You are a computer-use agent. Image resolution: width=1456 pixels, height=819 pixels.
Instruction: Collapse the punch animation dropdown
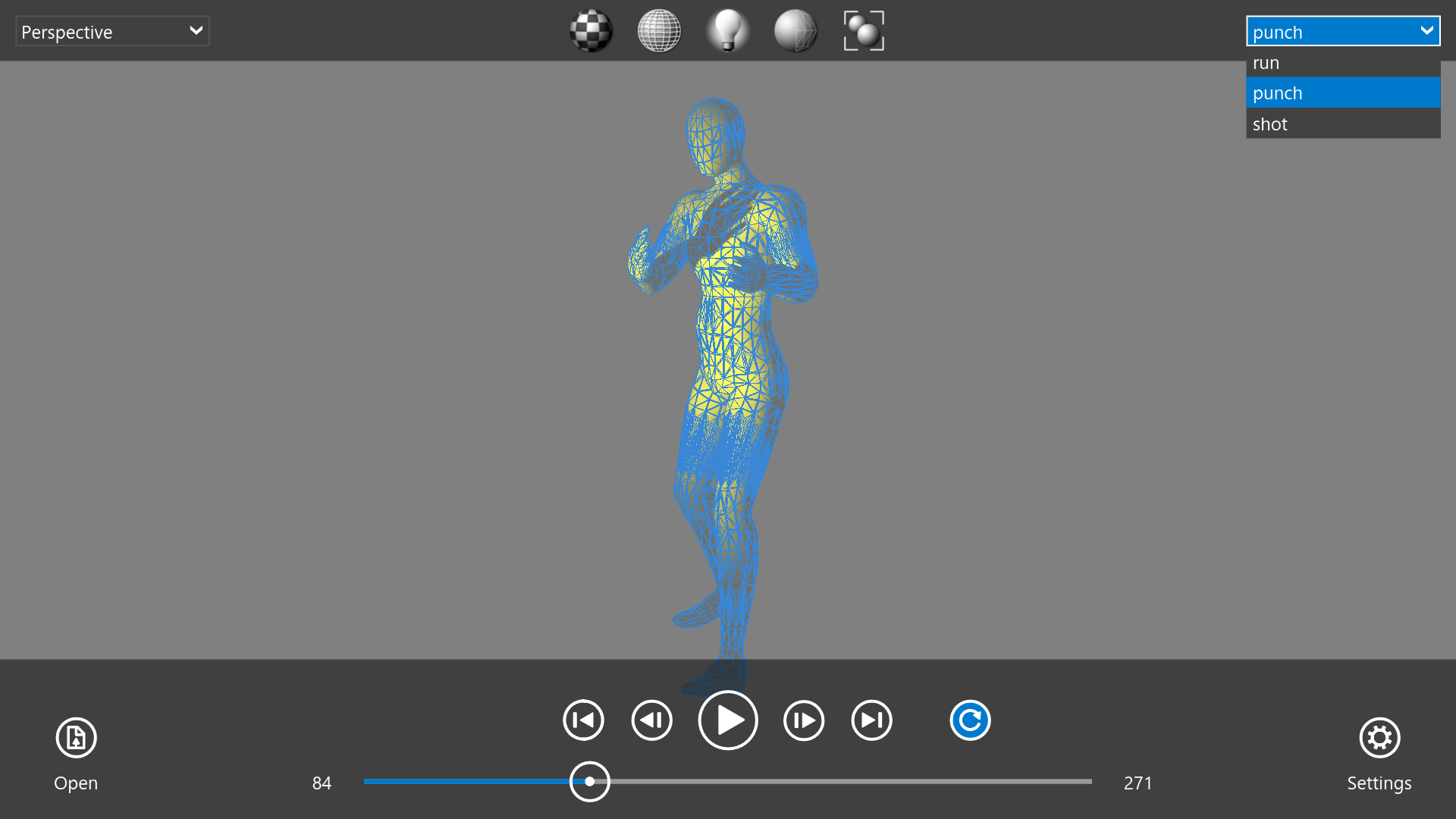(x=1342, y=32)
